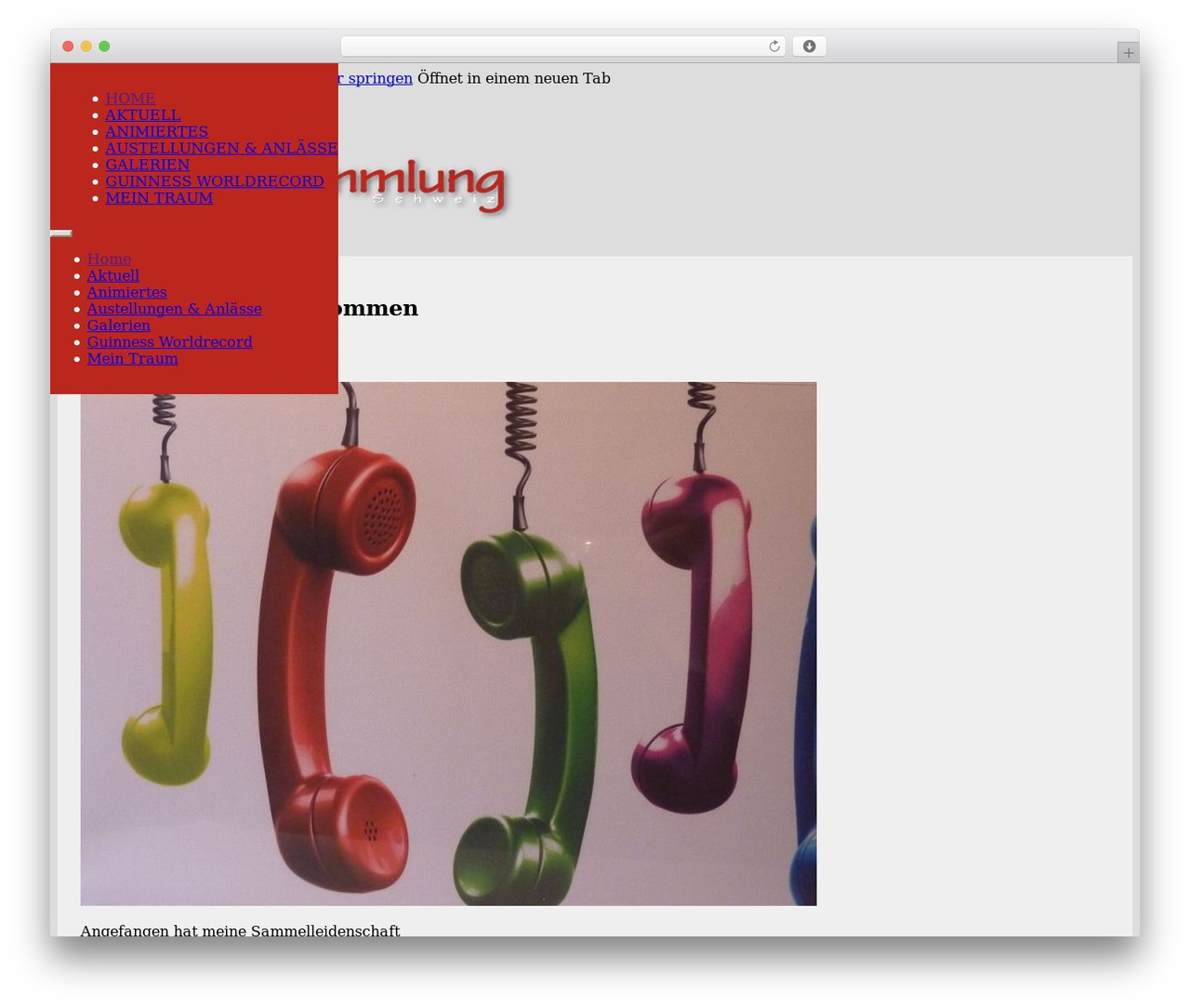The height and width of the screenshot is (1008, 1190).
Task: Click the 'springen' skip link
Action: pos(376,78)
